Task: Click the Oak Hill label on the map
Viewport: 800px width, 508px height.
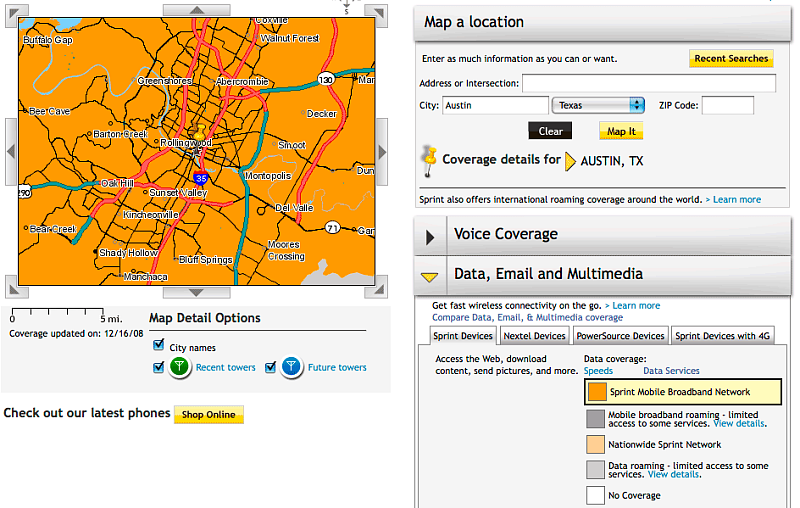Action: coord(117,183)
